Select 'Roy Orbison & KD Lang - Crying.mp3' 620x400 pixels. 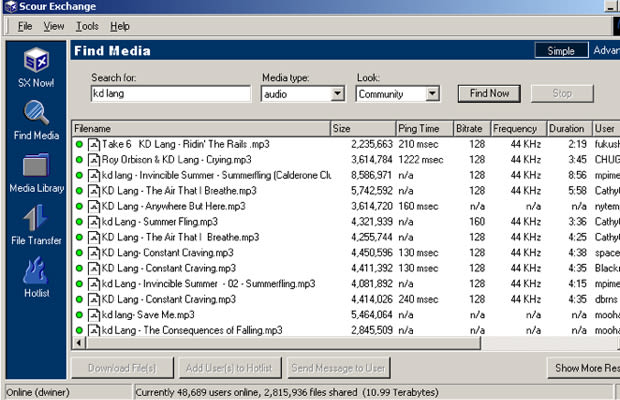pyautogui.click(x=176, y=160)
